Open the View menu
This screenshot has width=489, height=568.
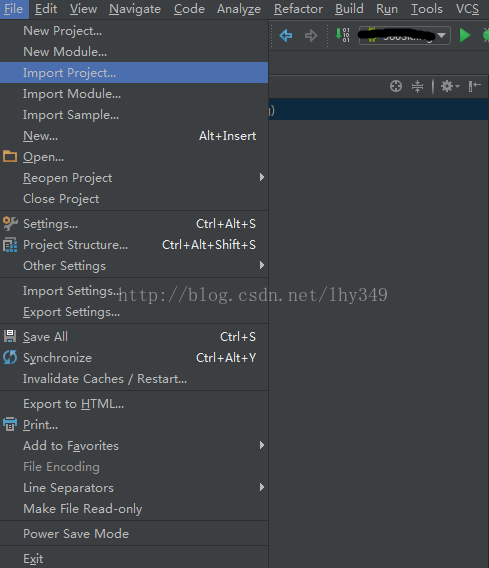click(83, 9)
